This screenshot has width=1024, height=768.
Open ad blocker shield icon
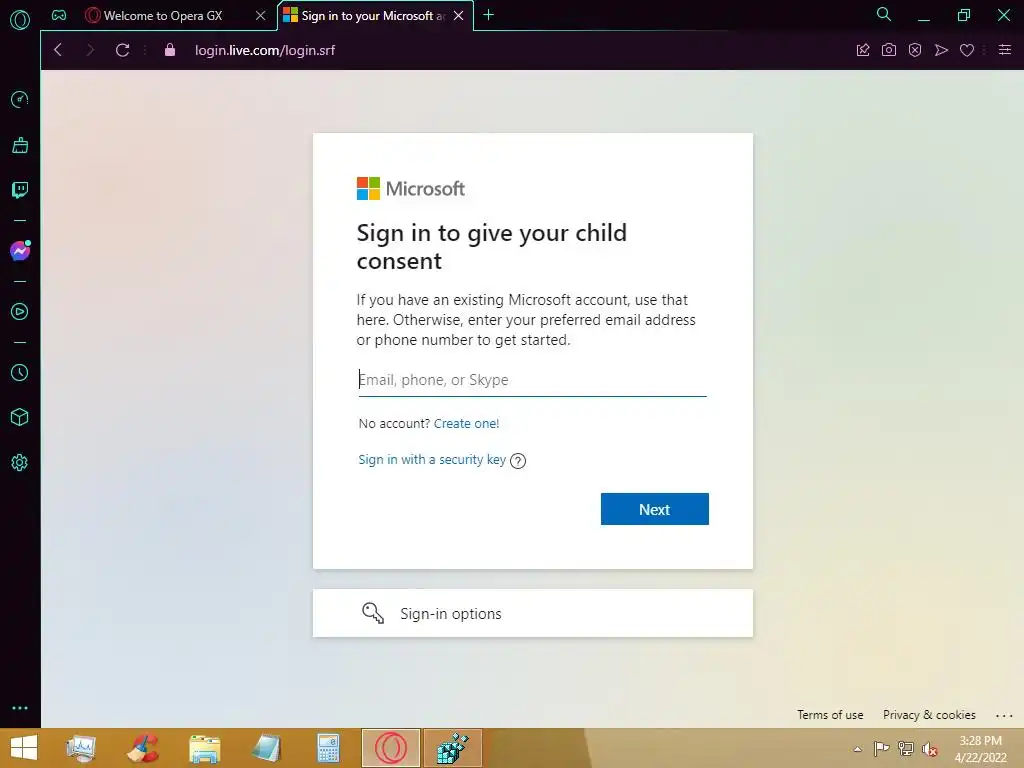[x=915, y=50]
